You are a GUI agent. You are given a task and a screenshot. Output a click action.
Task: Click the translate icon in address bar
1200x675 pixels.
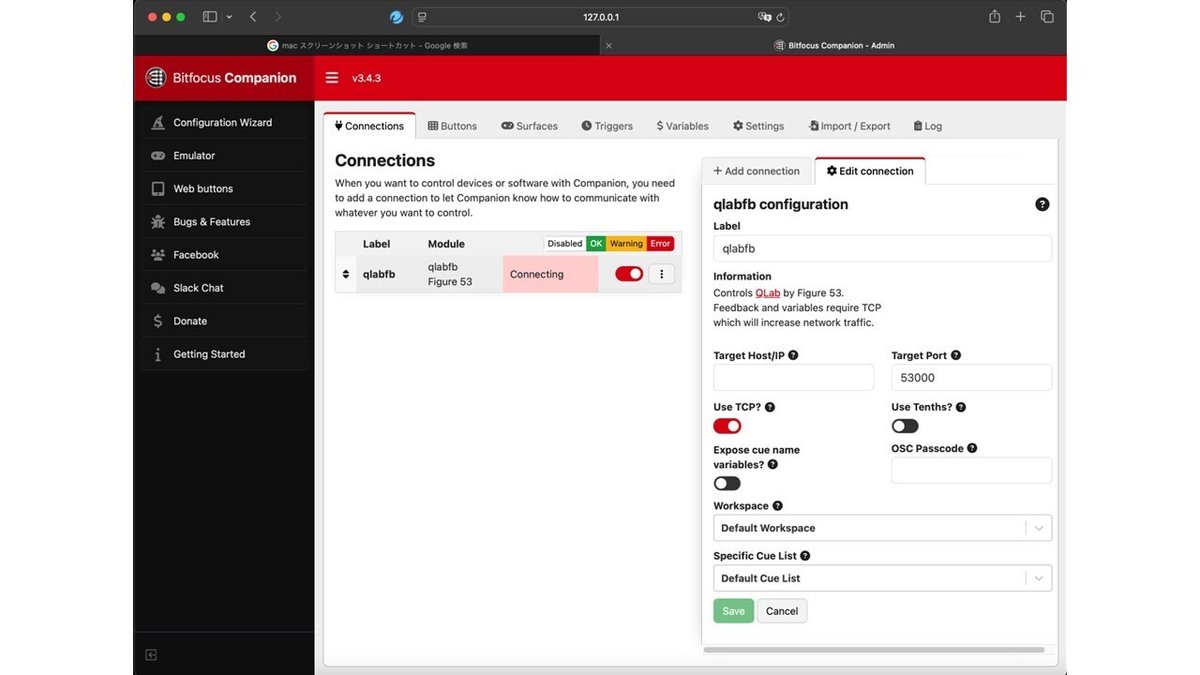tap(764, 17)
